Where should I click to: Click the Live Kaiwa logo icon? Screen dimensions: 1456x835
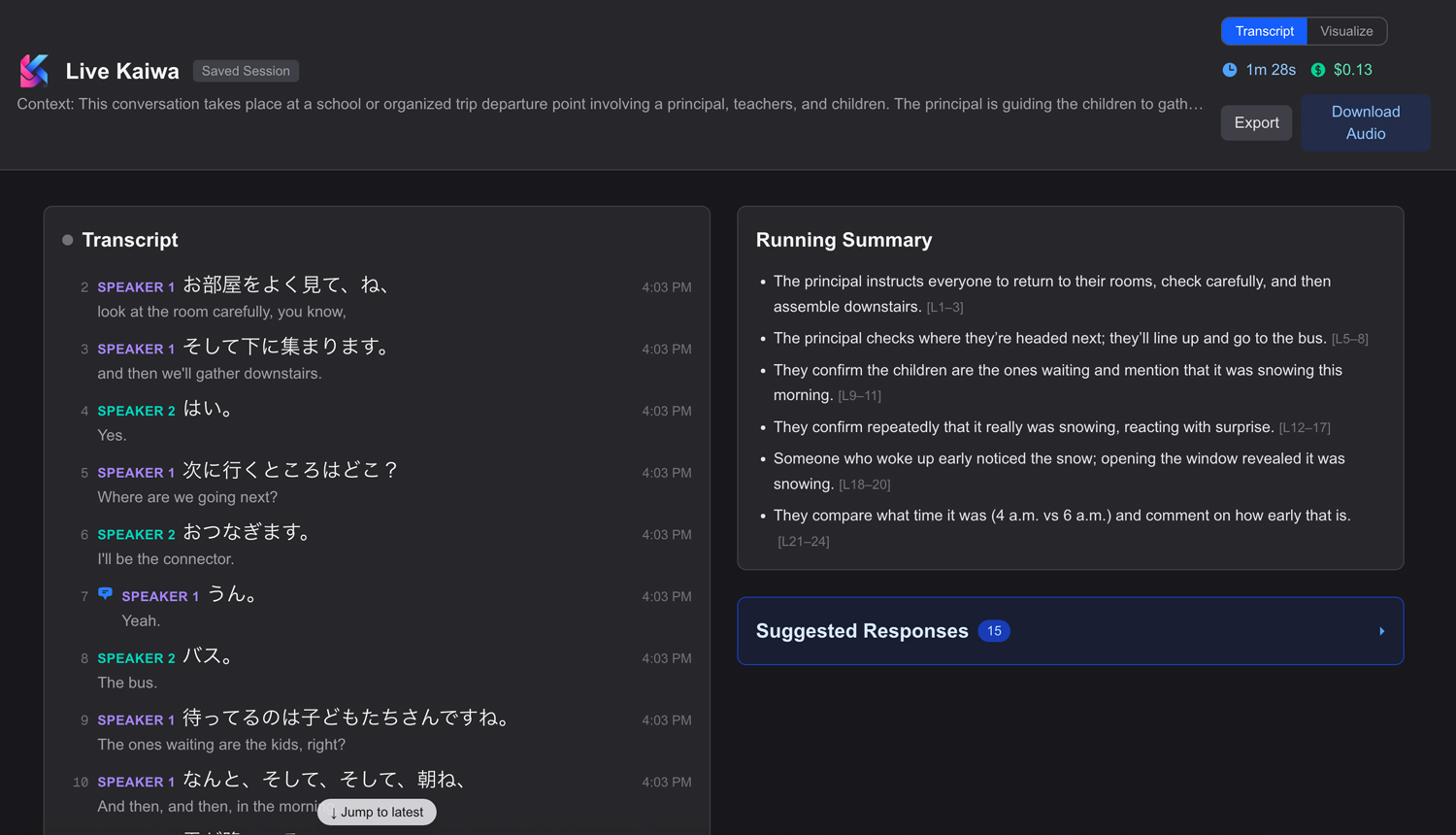tap(33, 70)
